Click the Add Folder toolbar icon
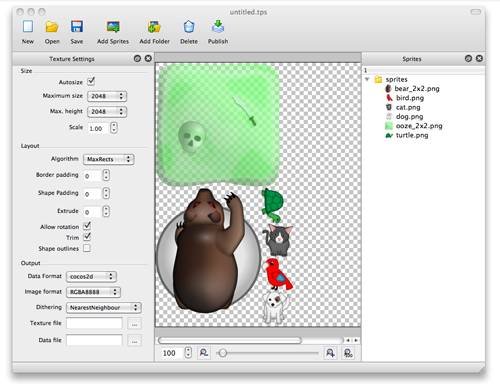Screen dimensions: 500x384 tap(154, 27)
